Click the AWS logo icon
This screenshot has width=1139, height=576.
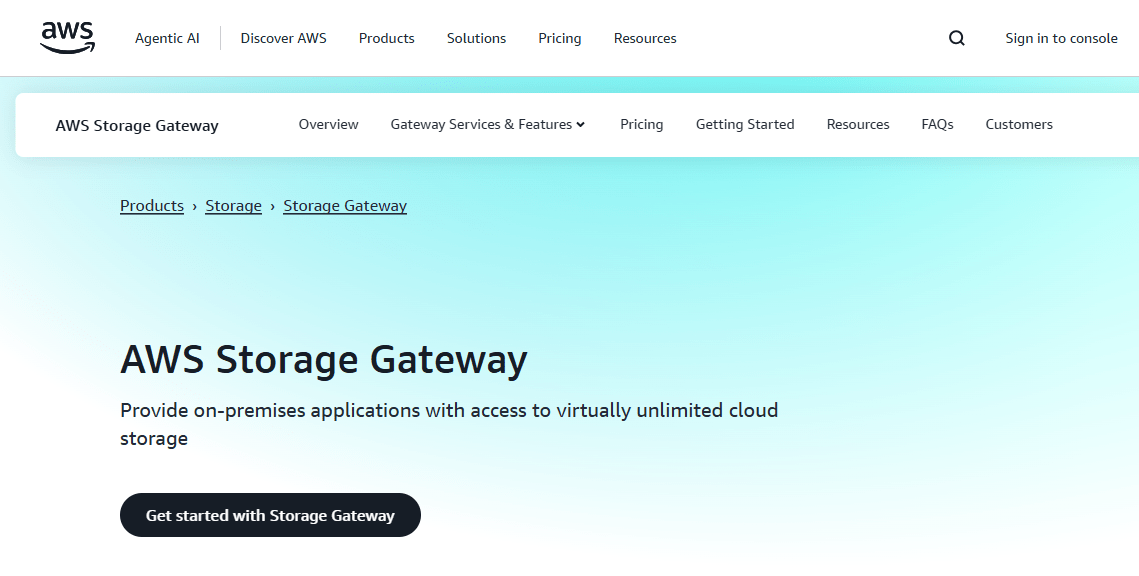pyautogui.click(x=68, y=38)
